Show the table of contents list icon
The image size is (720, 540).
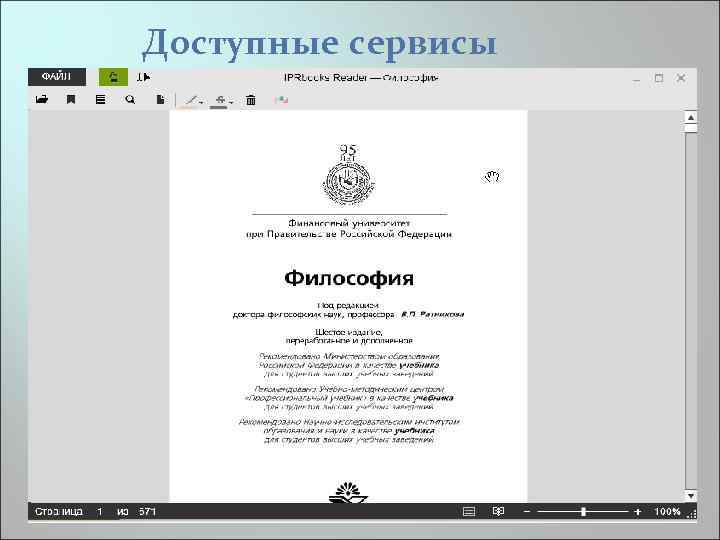click(x=101, y=99)
